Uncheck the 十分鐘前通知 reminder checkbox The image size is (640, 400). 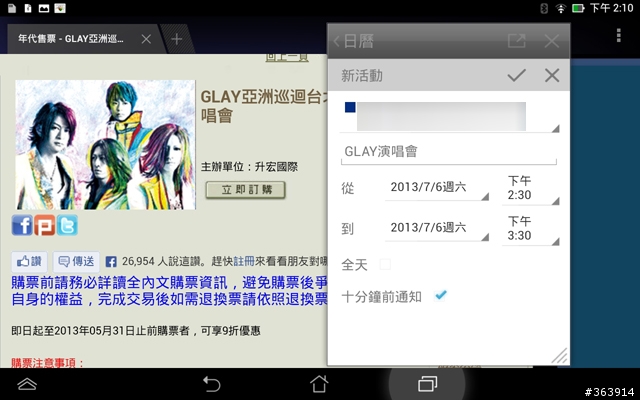tap(440, 295)
